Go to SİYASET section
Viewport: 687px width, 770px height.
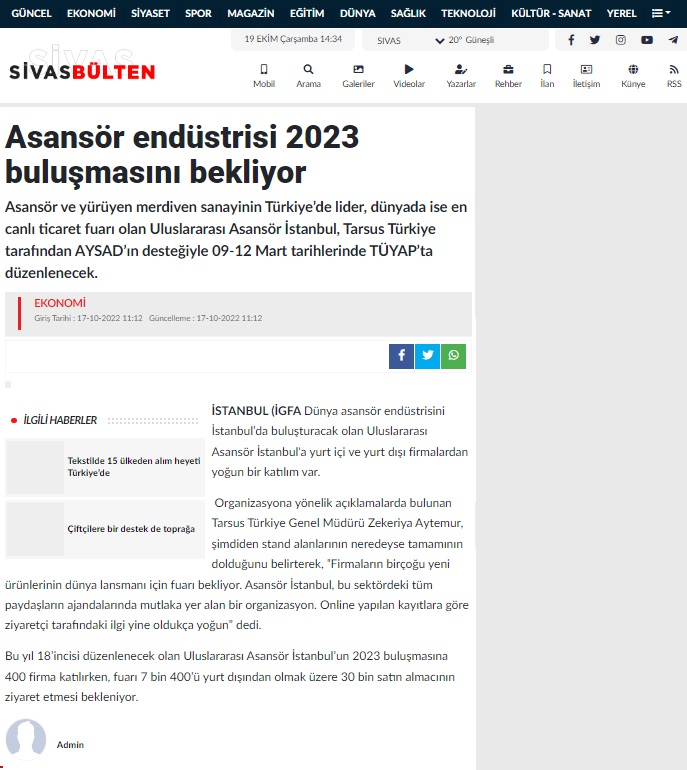(150, 13)
